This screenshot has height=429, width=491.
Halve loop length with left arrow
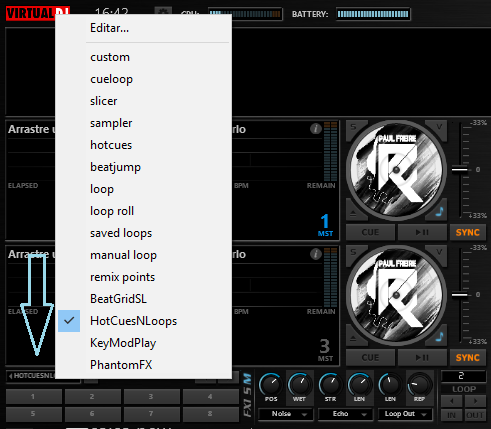(452, 401)
